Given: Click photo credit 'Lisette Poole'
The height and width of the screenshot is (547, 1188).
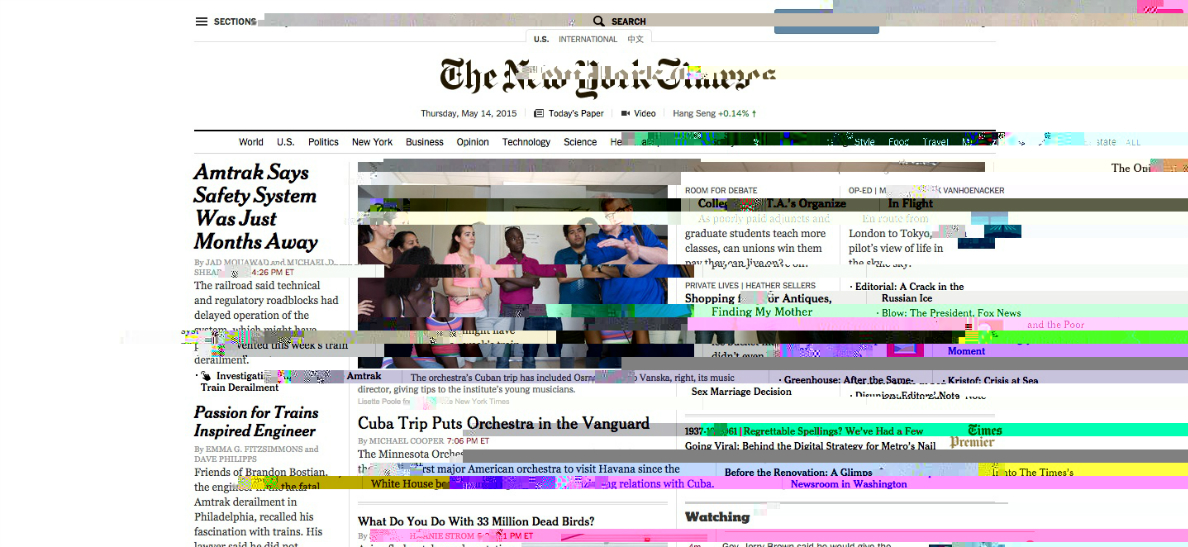Looking at the screenshot, I should point(384,402).
